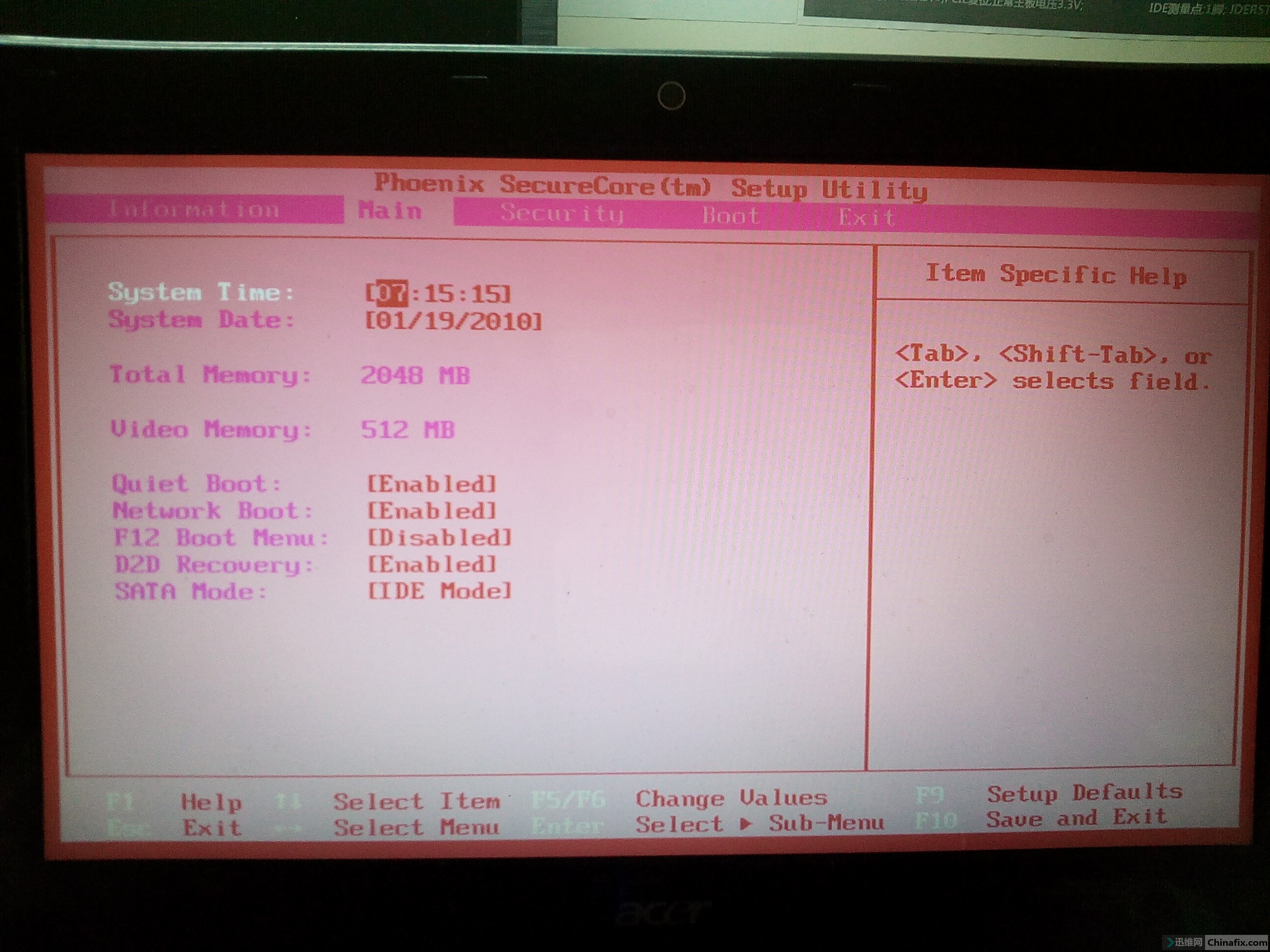Toggle Network Boot Enabled value
This screenshot has width=1270, height=952.
coord(431,511)
